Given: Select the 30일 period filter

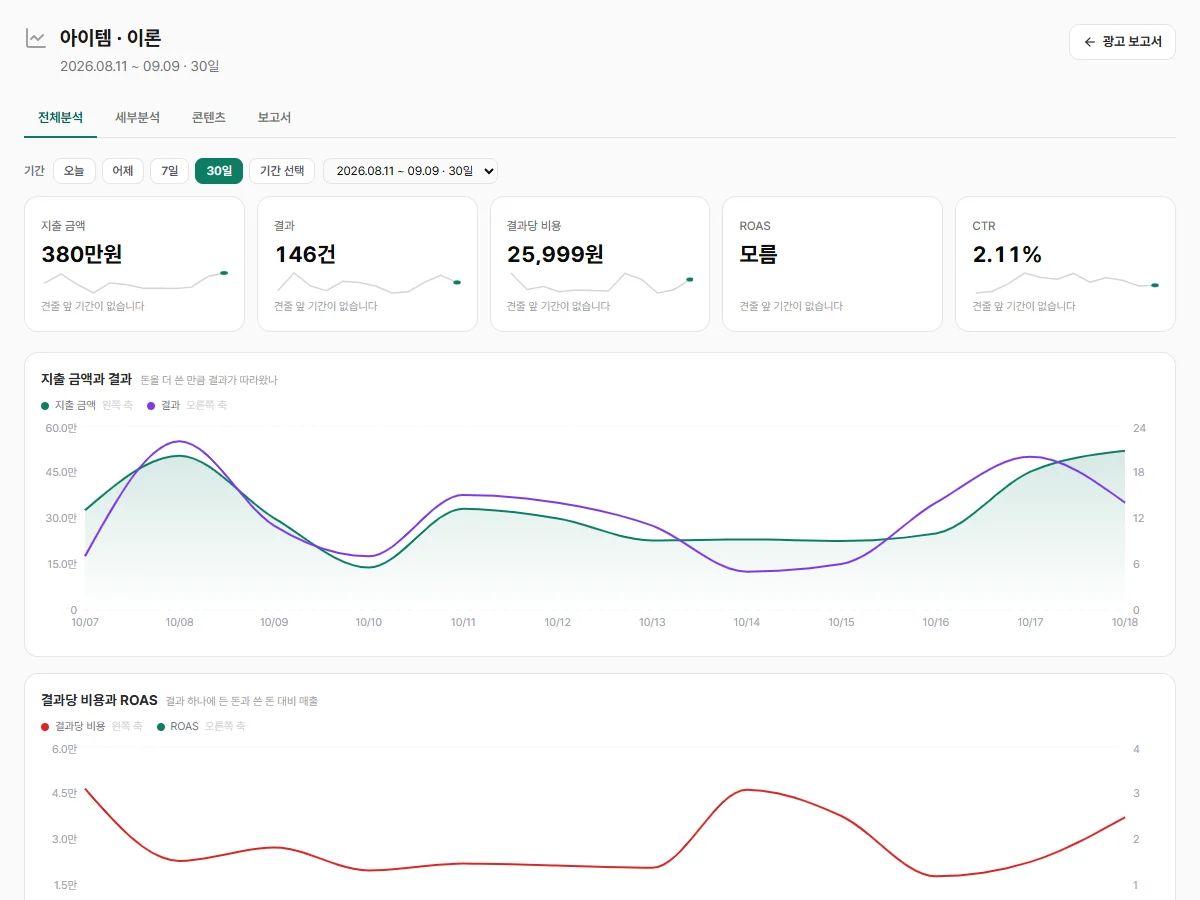Looking at the screenshot, I should pyautogui.click(x=219, y=171).
